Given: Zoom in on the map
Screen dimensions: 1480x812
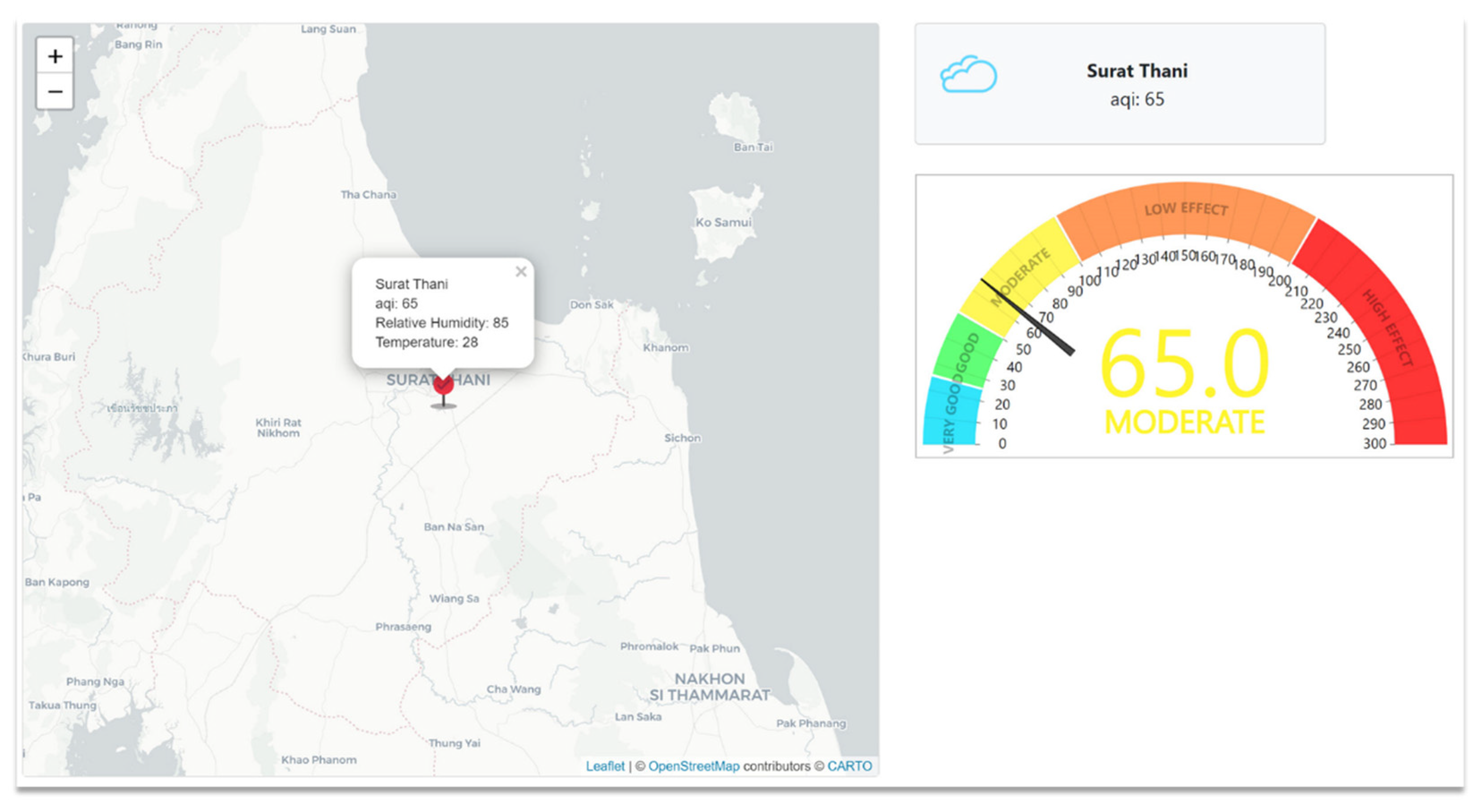Looking at the screenshot, I should coord(55,56).
